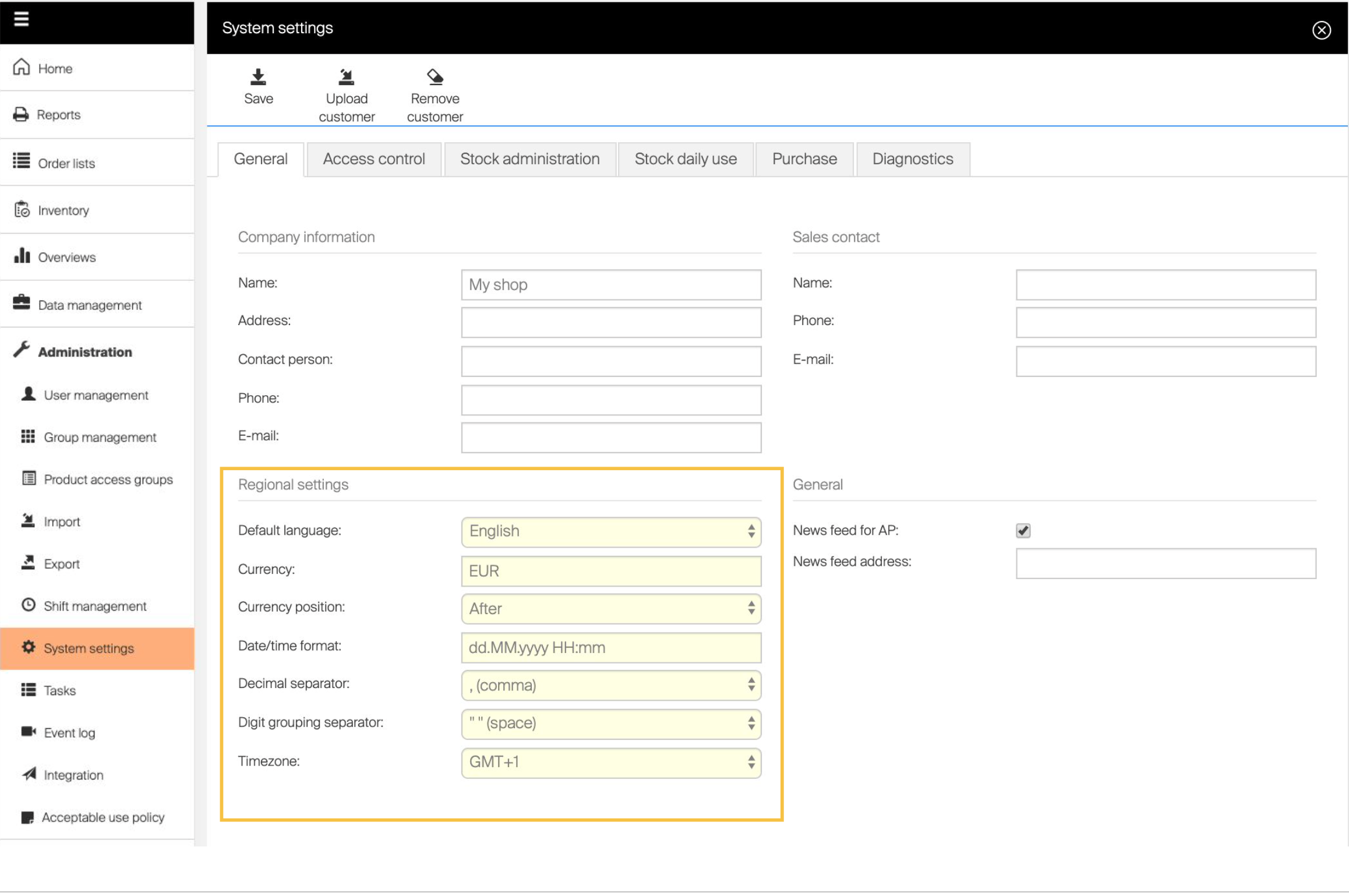Close the System settings panel
Viewport: 1349px width, 896px height.
click(1321, 30)
